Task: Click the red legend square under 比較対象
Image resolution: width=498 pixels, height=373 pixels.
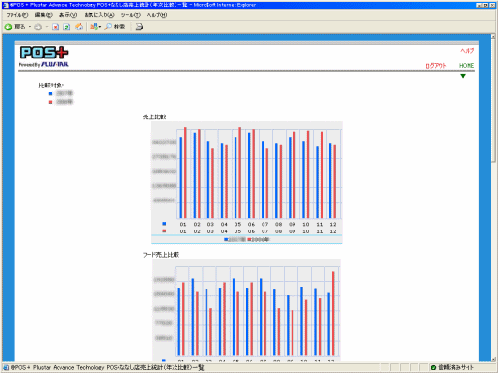Action: (x=50, y=102)
